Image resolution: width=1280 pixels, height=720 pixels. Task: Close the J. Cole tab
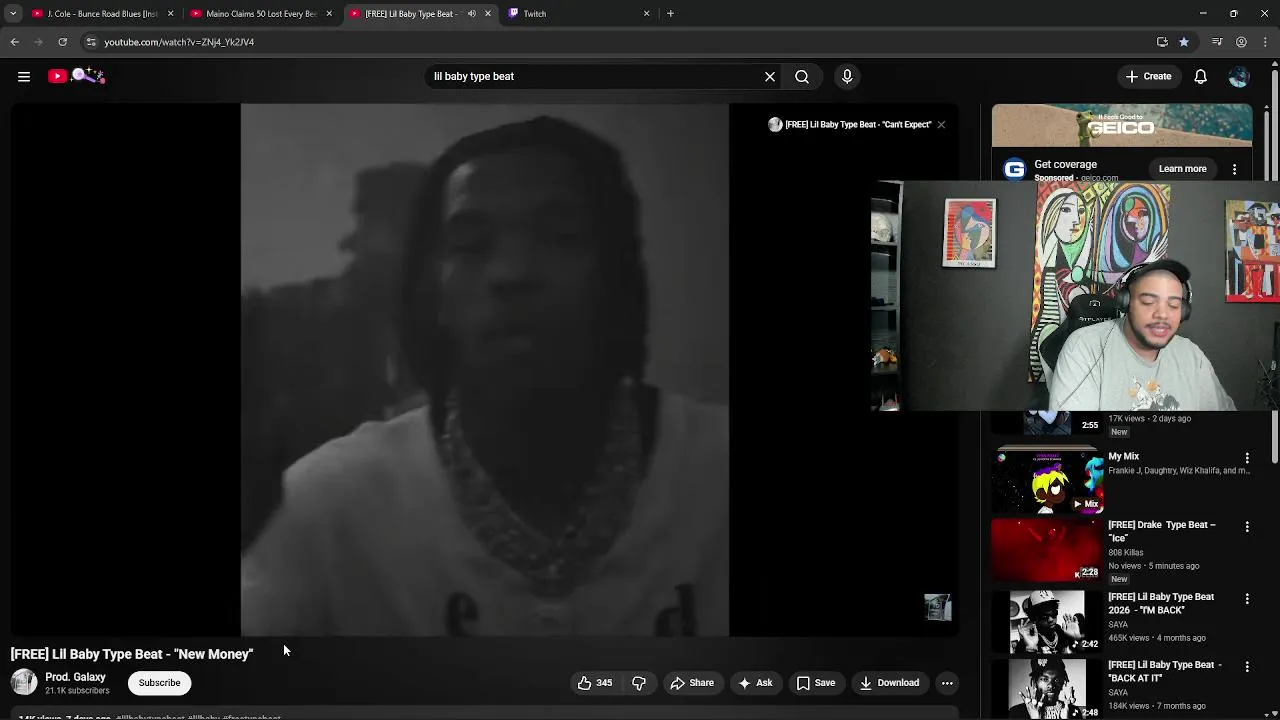(170, 14)
